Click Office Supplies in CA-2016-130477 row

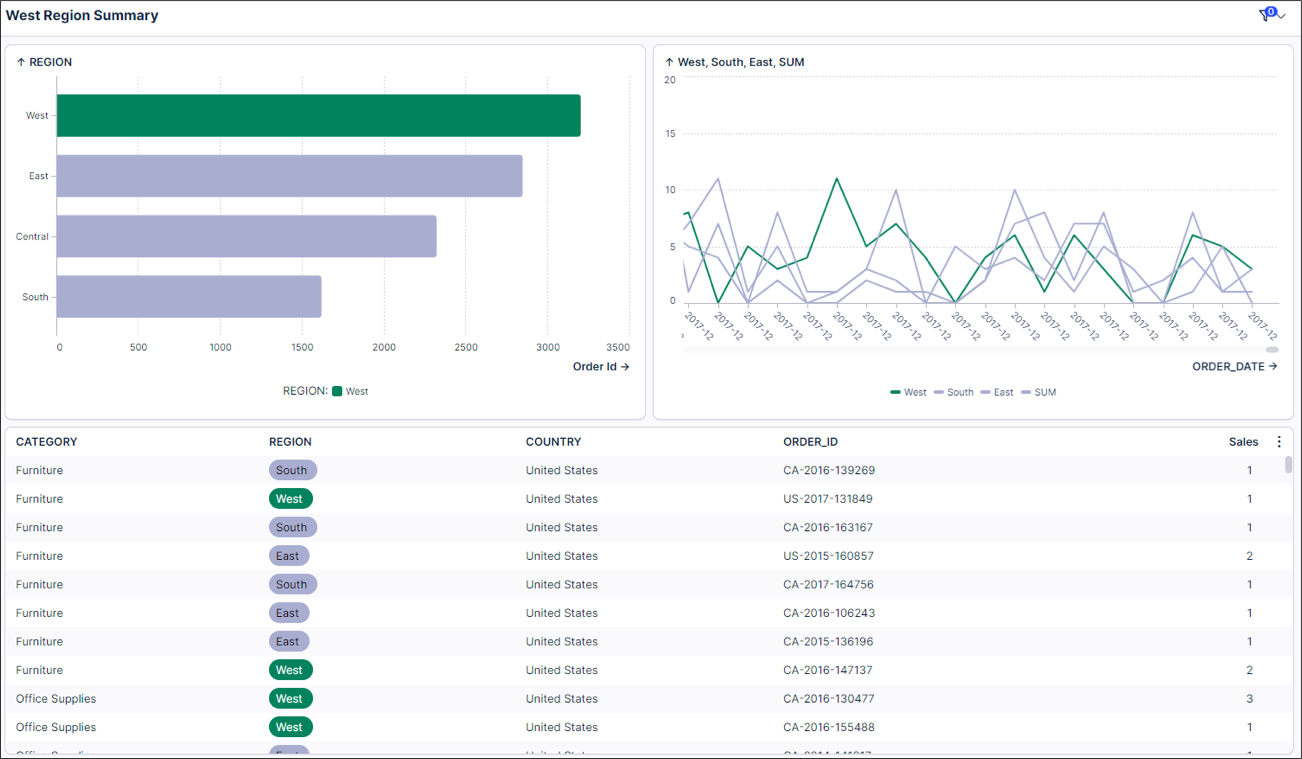pyautogui.click(x=56, y=699)
